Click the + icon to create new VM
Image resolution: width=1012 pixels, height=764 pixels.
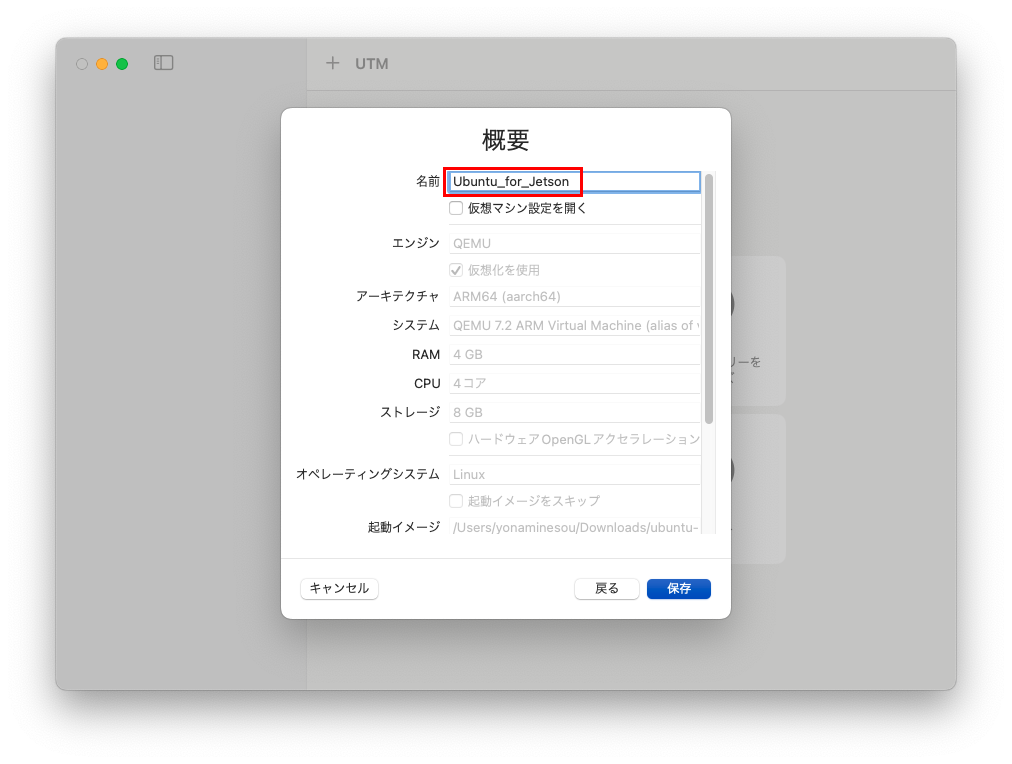(332, 63)
